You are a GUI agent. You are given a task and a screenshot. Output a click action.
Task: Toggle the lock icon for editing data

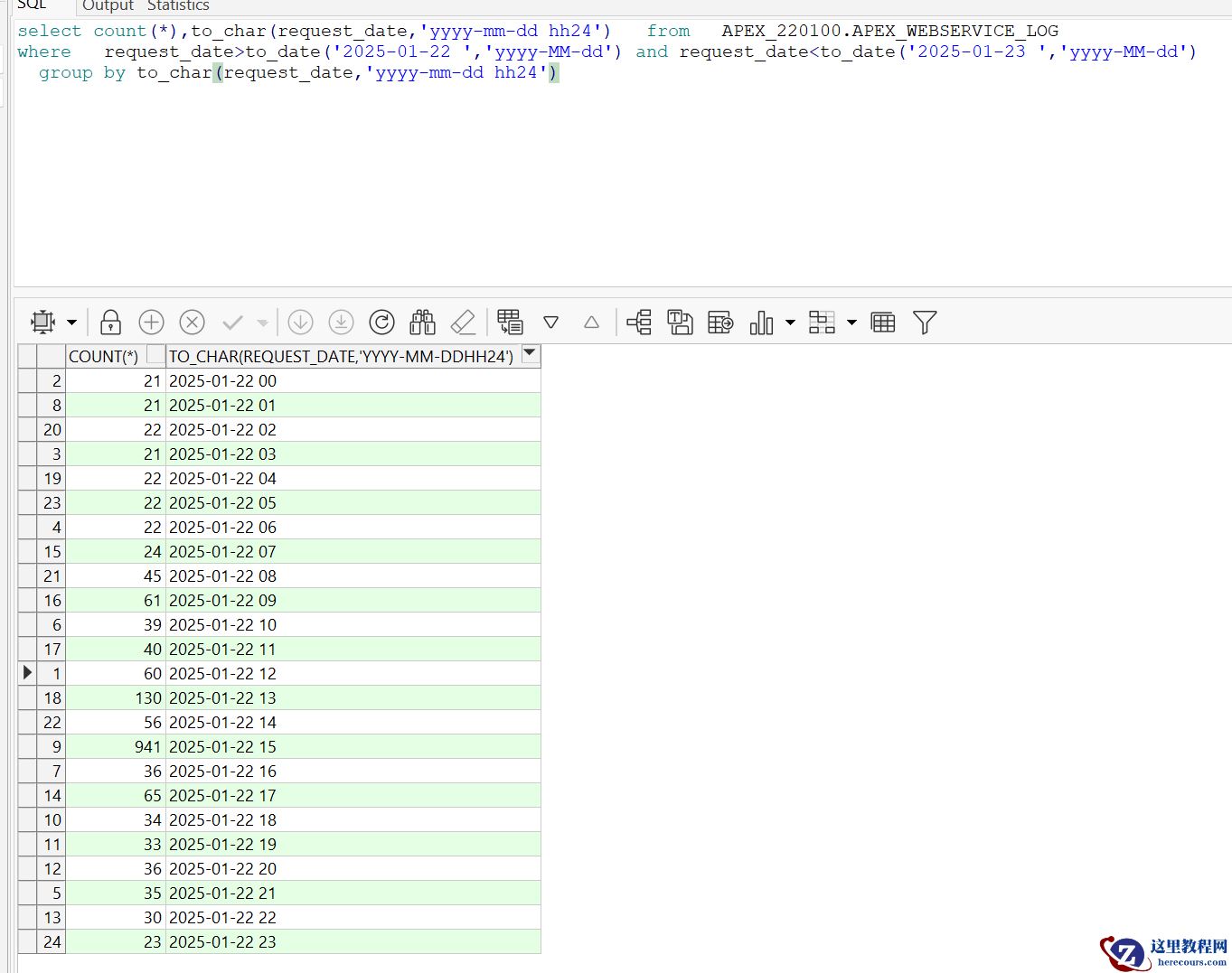[x=110, y=323]
